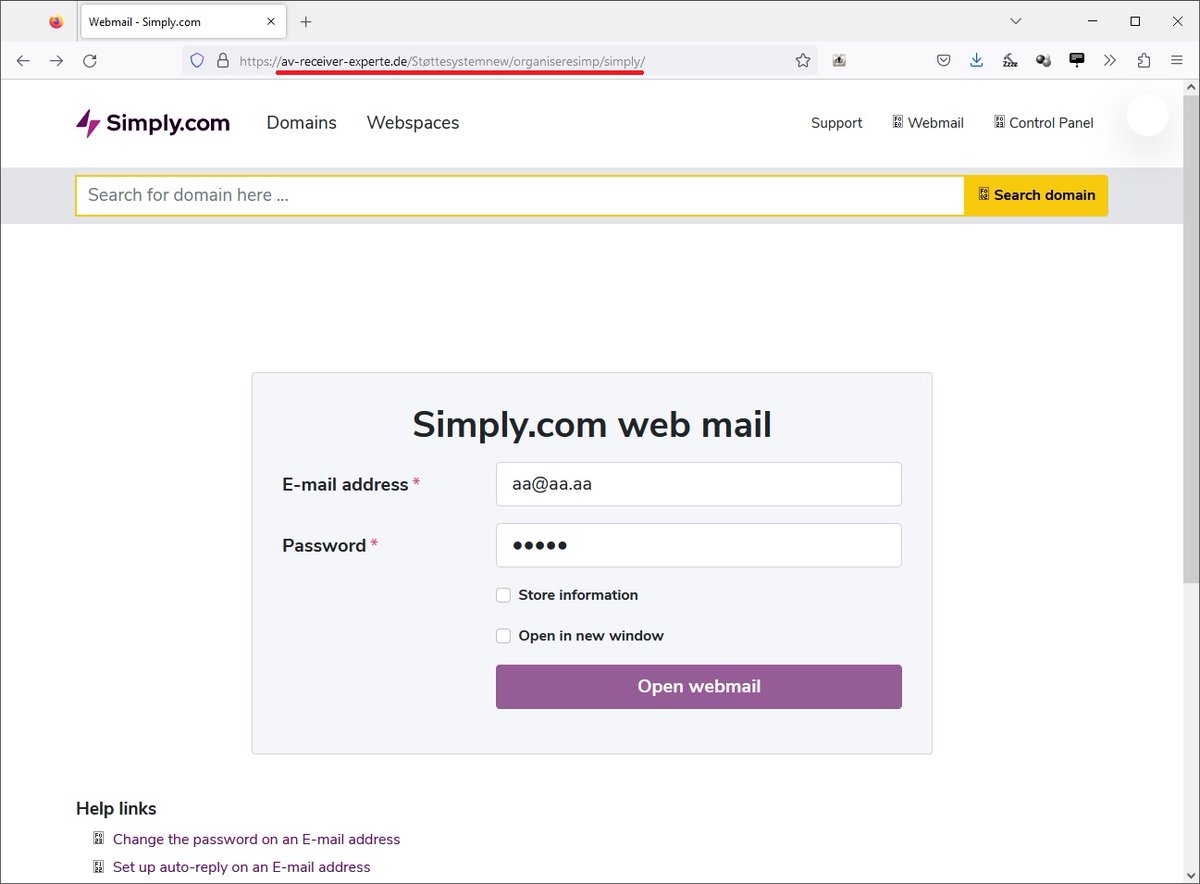Select the Webmail - Simply.com tab
This screenshot has width=1200, height=884.
click(x=183, y=21)
